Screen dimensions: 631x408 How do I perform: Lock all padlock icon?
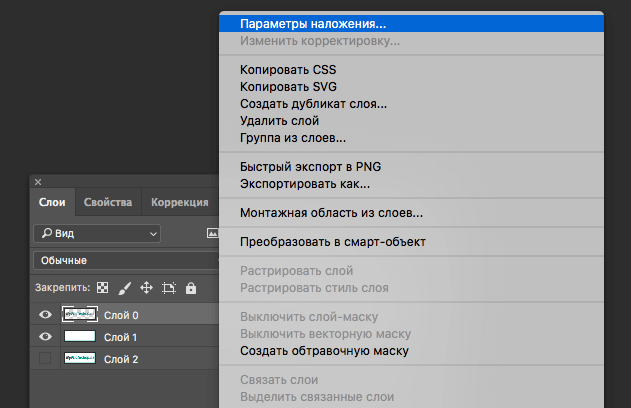191,288
